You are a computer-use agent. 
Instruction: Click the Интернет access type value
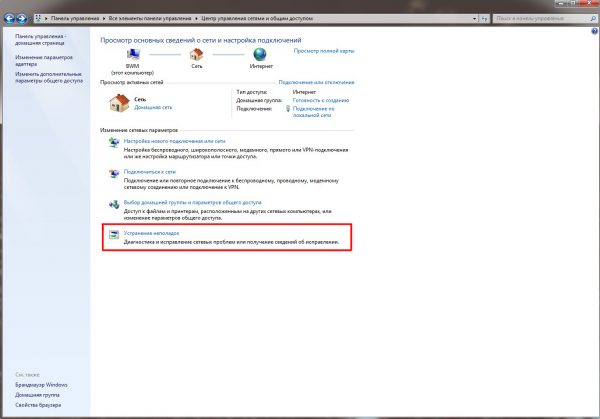tap(304, 92)
